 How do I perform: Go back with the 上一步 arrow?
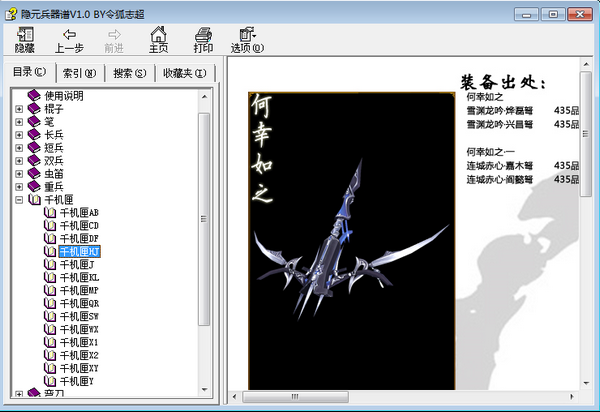(69, 40)
